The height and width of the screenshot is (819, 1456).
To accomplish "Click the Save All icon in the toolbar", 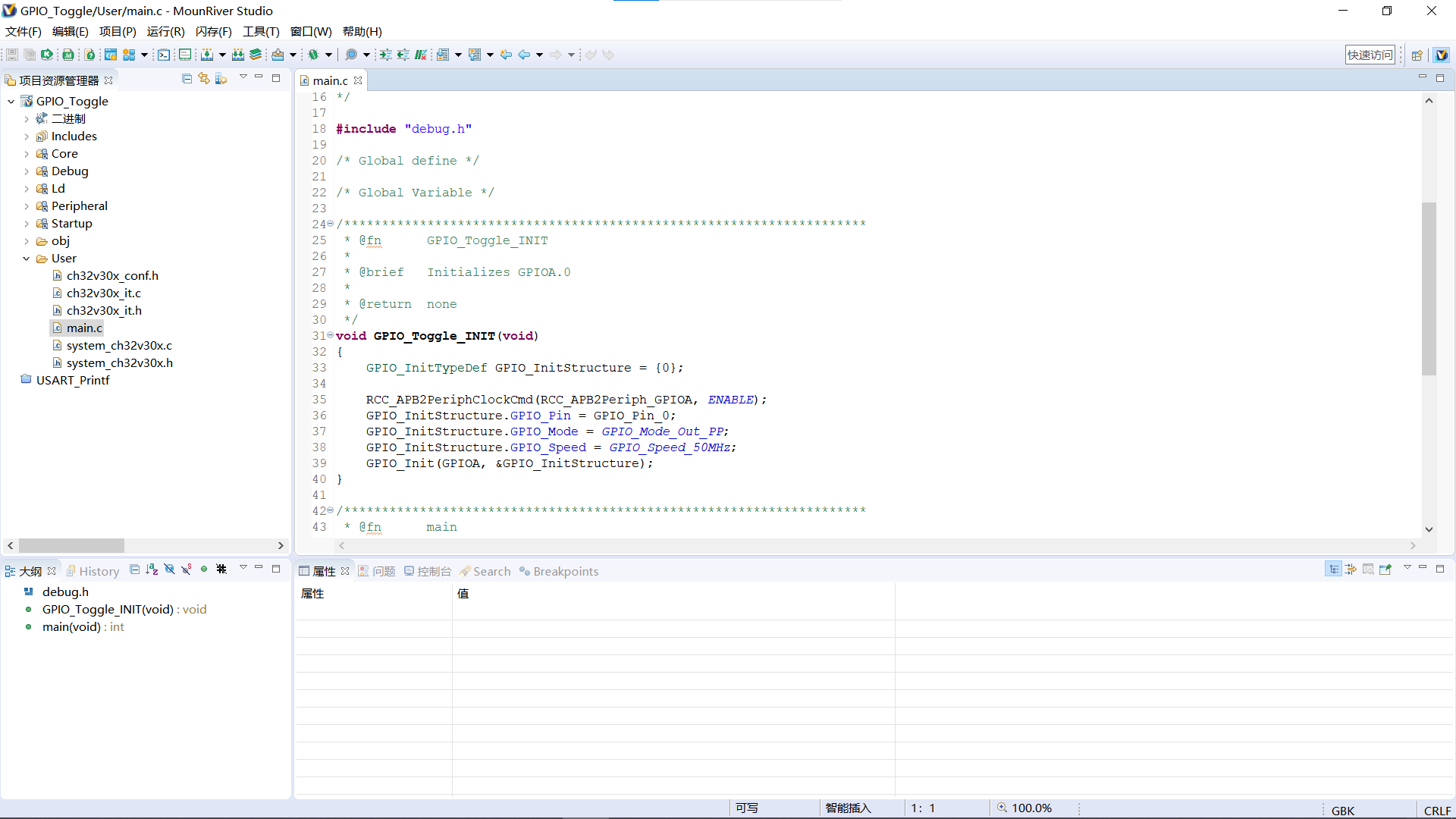I will (x=30, y=55).
